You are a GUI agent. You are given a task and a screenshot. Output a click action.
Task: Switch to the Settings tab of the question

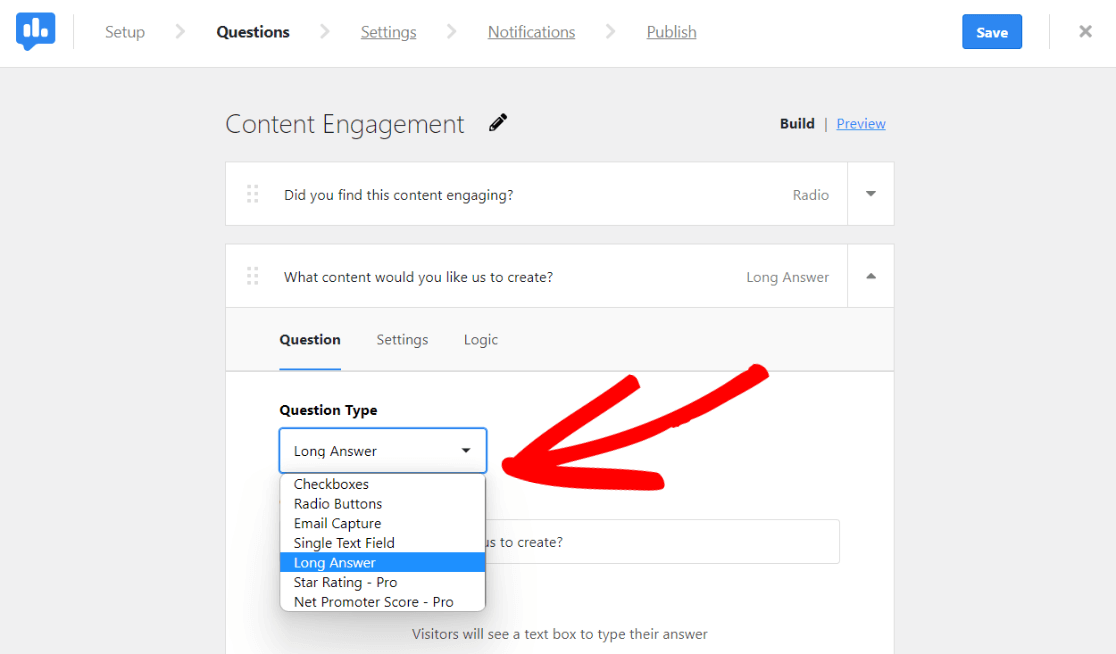[x=402, y=339]
